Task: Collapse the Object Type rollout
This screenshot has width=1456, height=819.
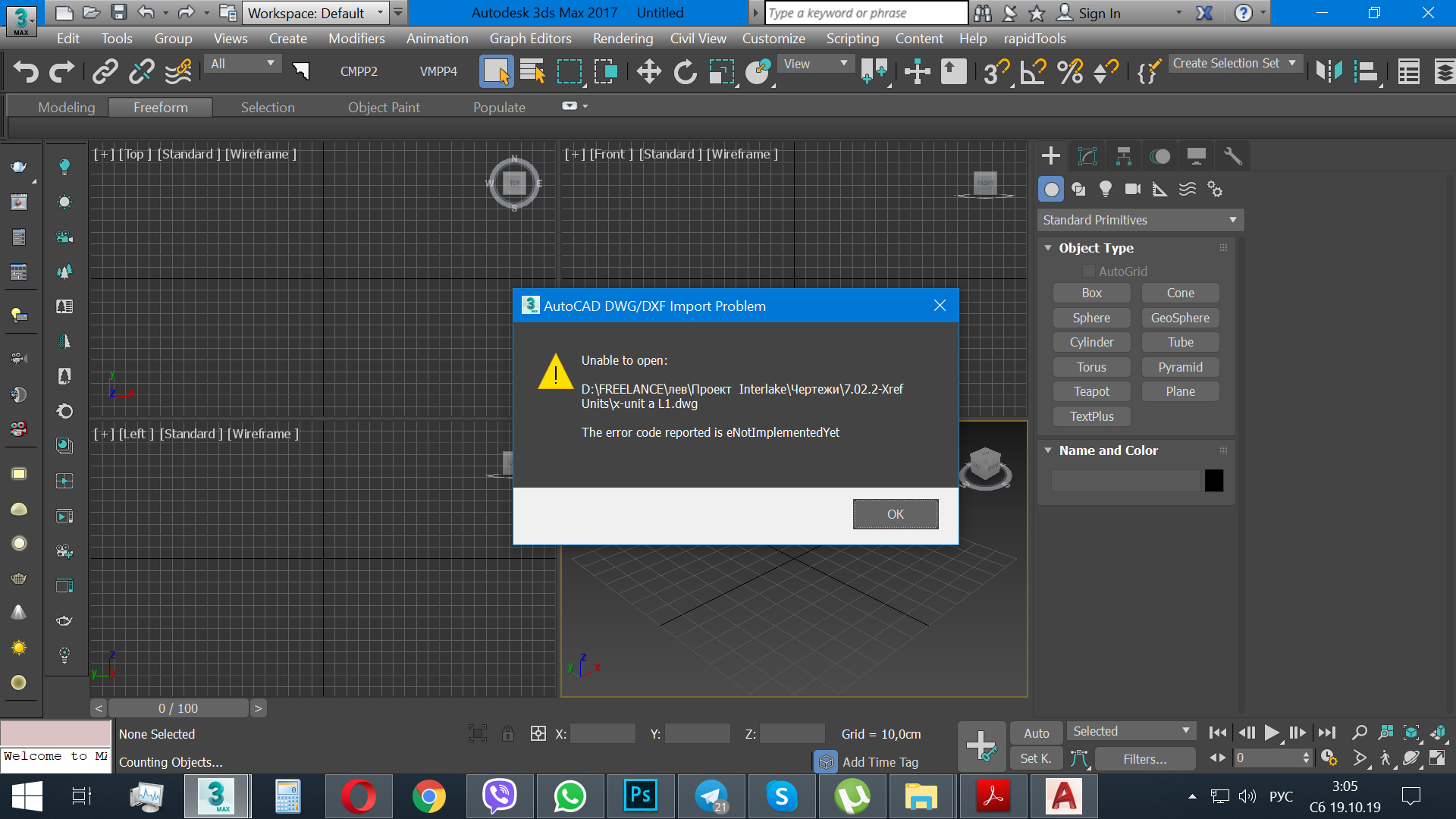Action: (1048, 248)
